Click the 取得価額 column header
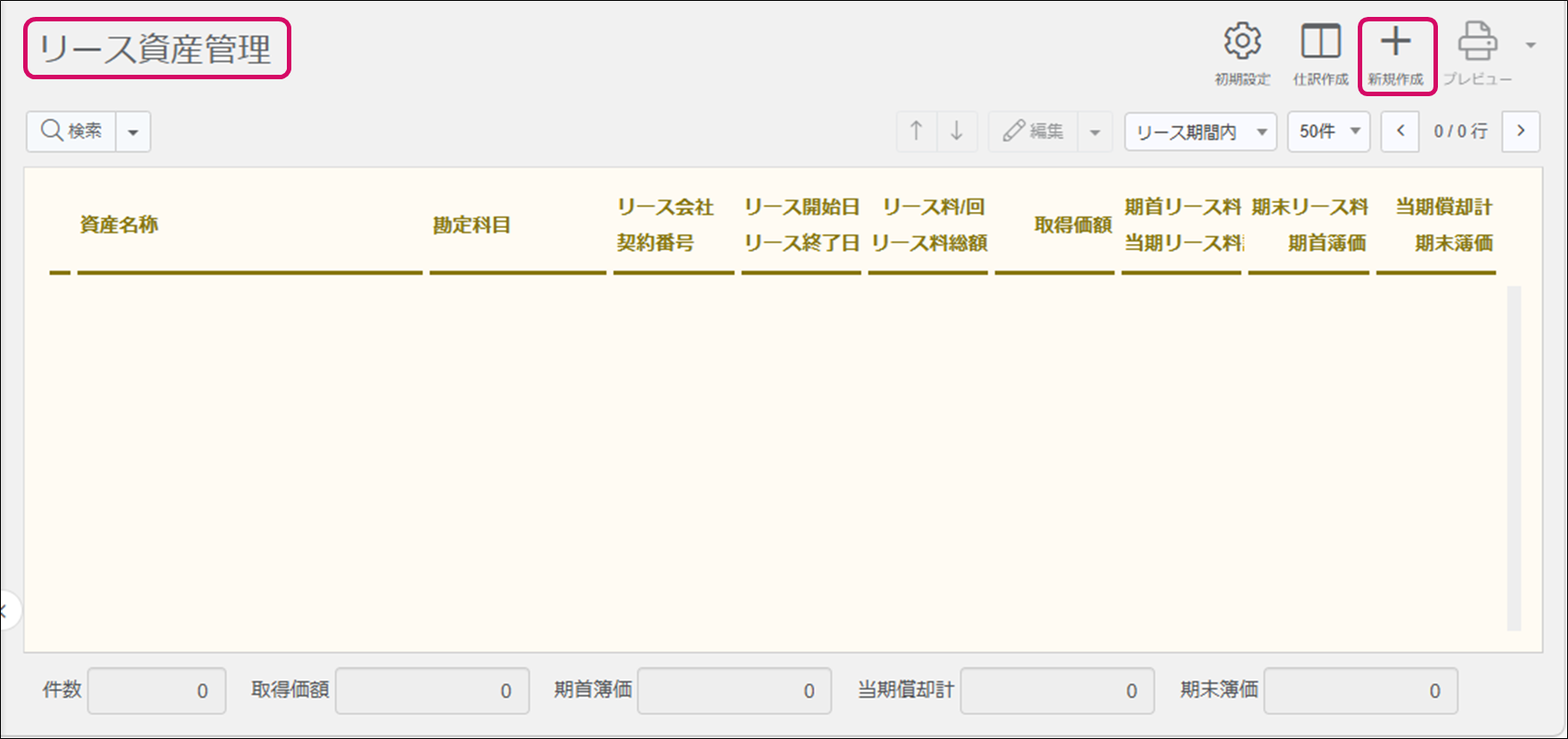This screenshot has width=1568, height=739. [1072, 225]
